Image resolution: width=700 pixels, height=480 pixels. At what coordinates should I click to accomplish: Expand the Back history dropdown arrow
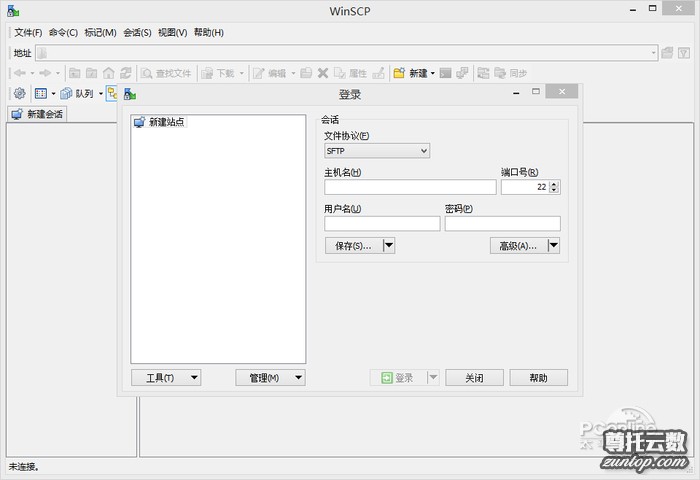32,73
